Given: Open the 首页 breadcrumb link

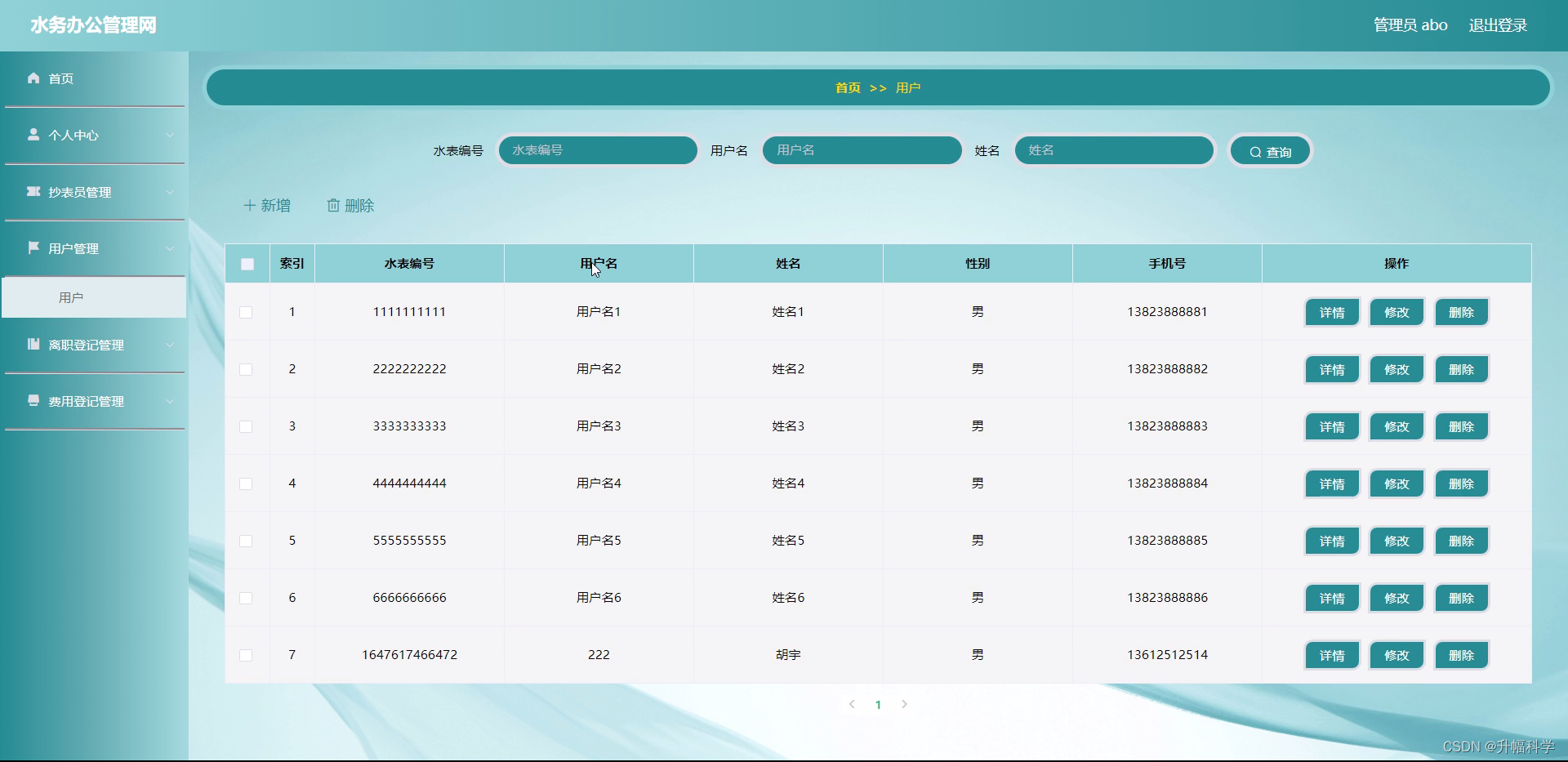Looking at the screenshot, I should (x=847, y=87).
